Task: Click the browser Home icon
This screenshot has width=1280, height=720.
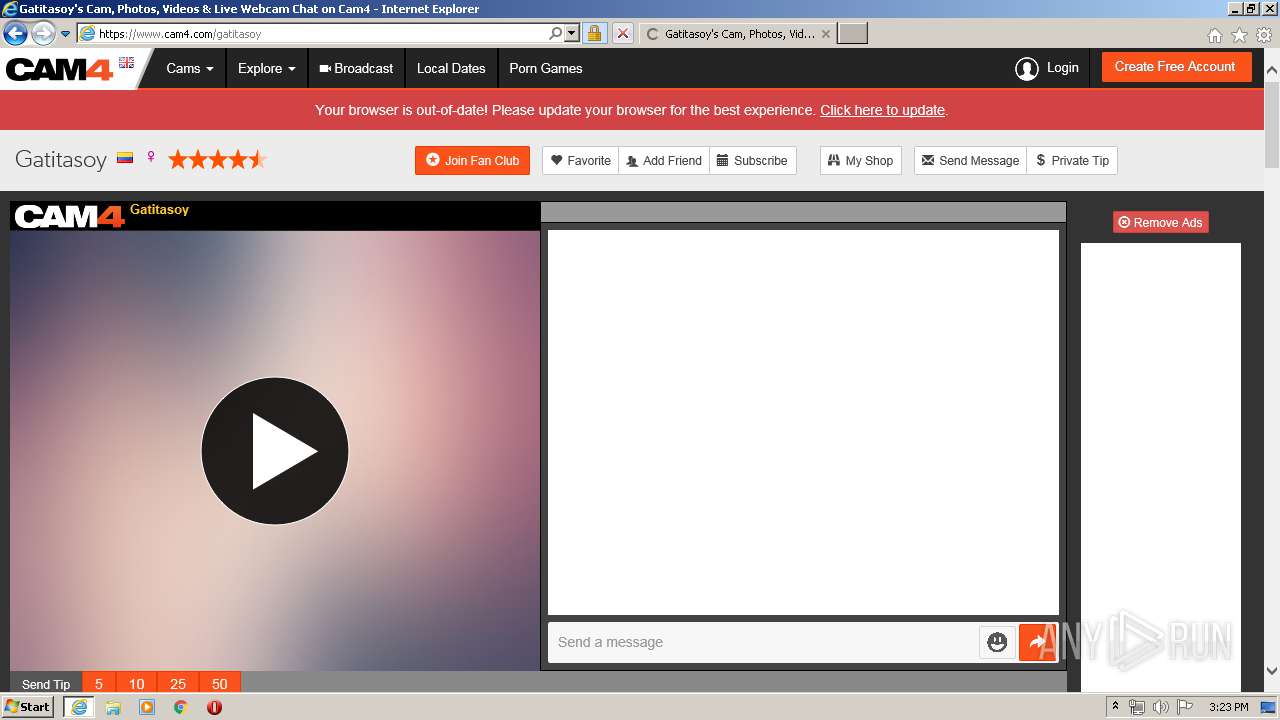Action: click(x=1214, y=35)
